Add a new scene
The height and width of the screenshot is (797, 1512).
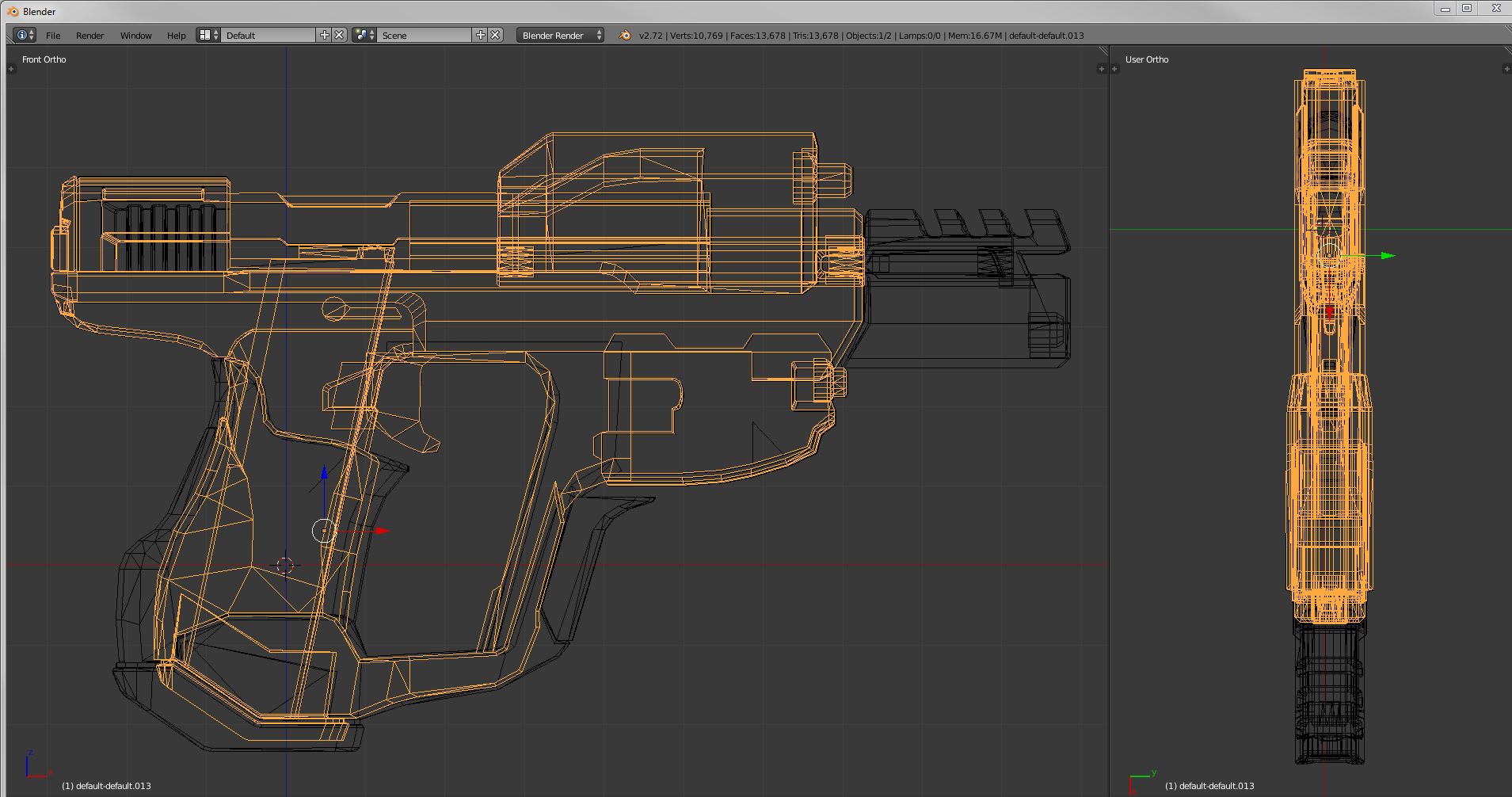(x=480, y=35)
